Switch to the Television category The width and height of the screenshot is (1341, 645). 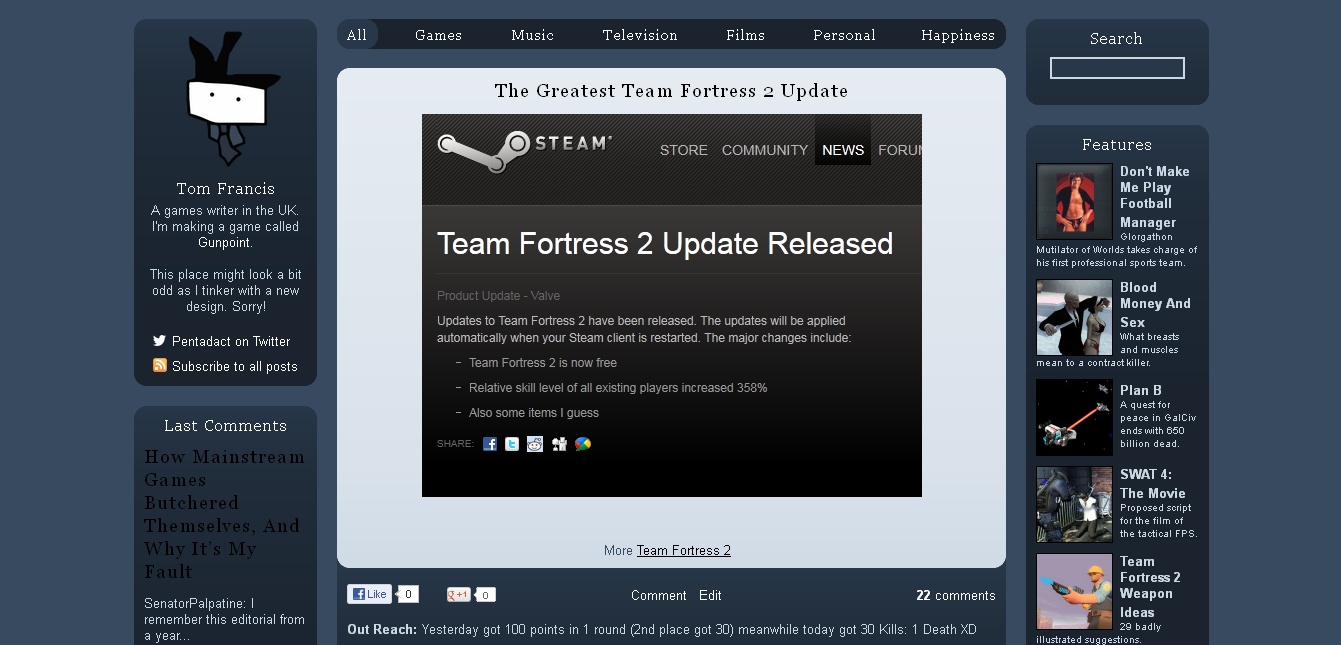pyautogui.click(x=640, y=35)
